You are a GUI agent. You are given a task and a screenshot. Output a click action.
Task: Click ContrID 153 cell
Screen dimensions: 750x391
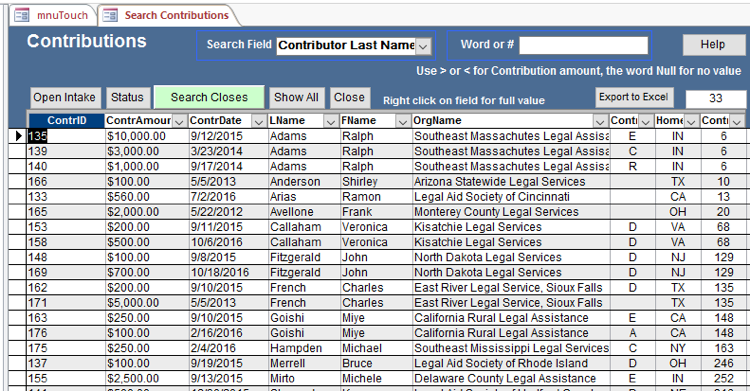[66, 227]
